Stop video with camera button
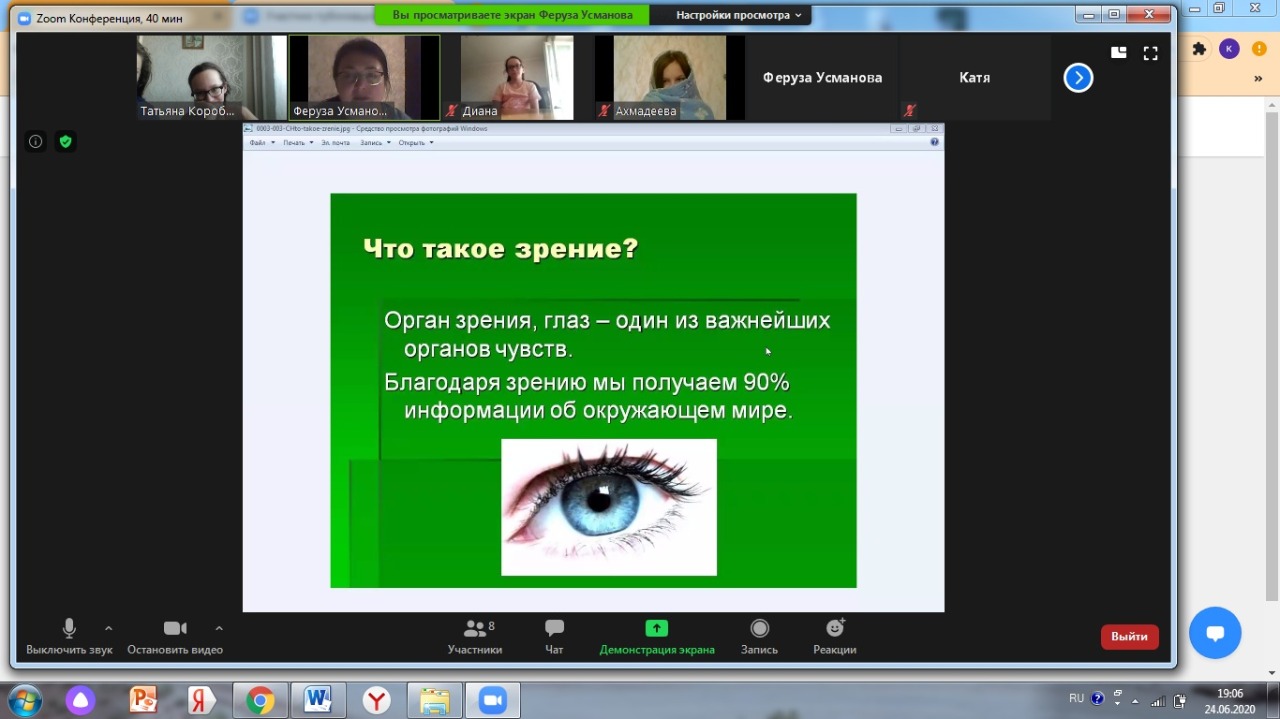The width and height of the screenshot is (1280, 719). (175, 629)
